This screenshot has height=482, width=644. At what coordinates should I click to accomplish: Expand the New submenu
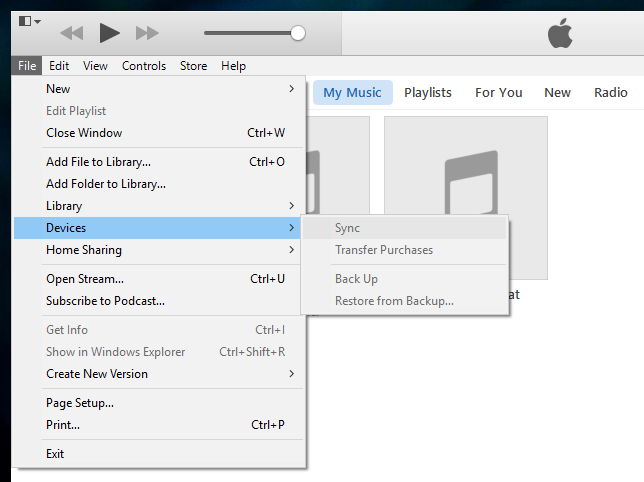pyautogui.click(x=159, y=89)
